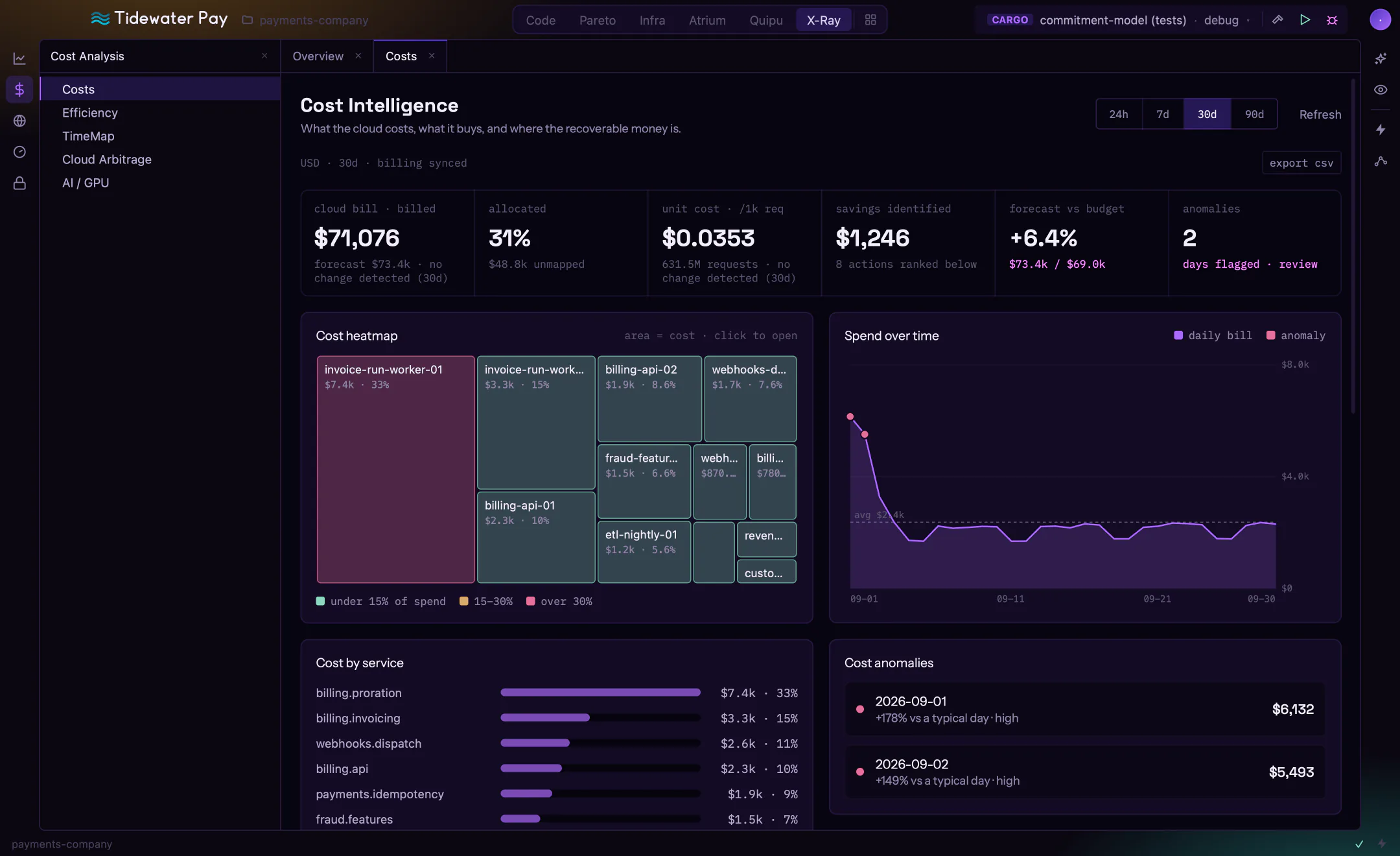The height and width of the screenshot is (856, 1400).
Task: Click the vertical scrollbar of the Costs view
Action: [x=1353, y=246]
